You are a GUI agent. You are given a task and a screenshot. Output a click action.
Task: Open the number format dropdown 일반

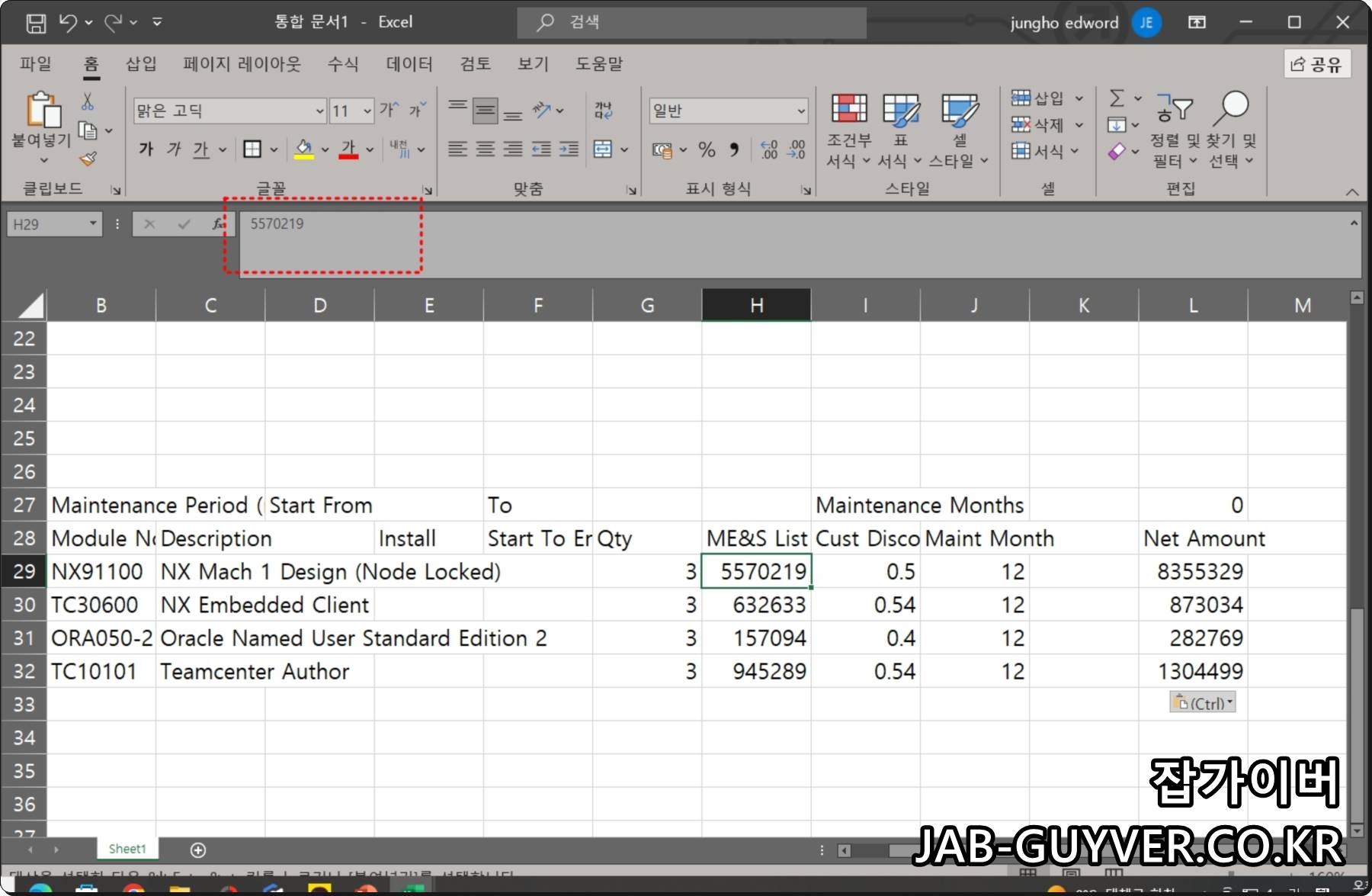click(x=800, y=111)
